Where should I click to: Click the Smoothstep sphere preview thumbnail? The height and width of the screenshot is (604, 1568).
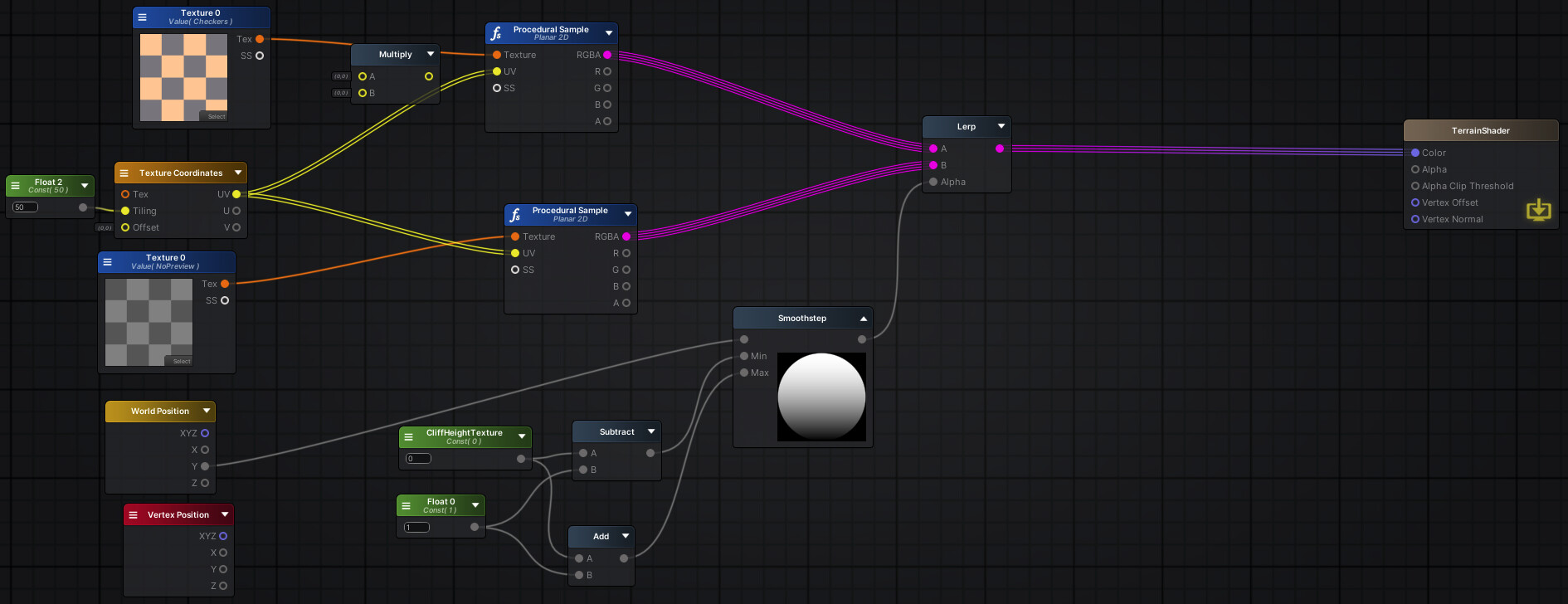(x=821, y=397)
